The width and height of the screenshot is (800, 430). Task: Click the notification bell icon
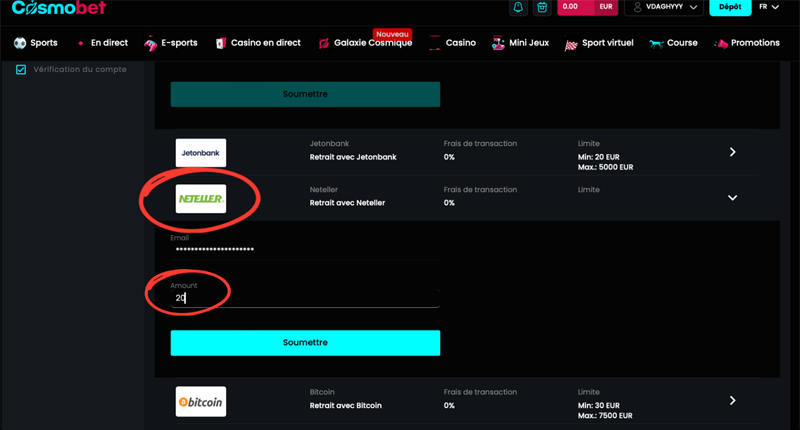click(518, 7)
